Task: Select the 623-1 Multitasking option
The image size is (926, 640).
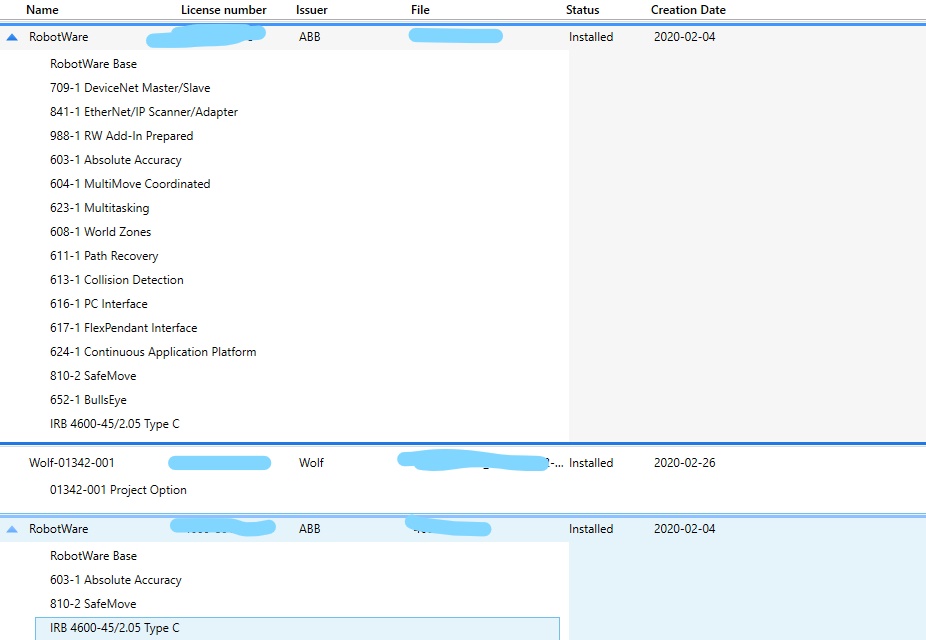Action: click(x=99, y=208)
